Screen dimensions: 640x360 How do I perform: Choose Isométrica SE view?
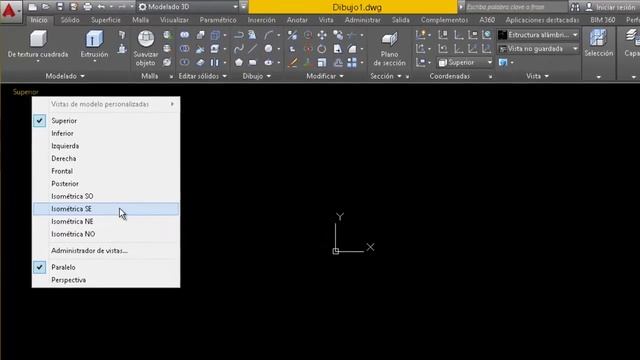(x=106, y=209)
